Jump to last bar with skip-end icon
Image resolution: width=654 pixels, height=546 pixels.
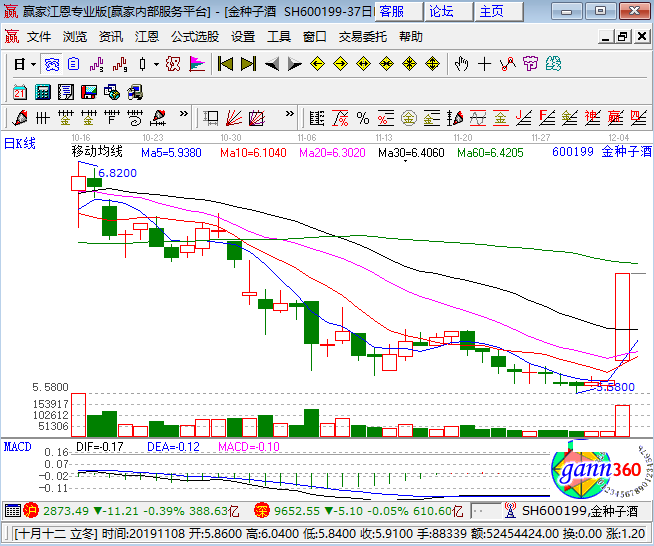(249, 64)
